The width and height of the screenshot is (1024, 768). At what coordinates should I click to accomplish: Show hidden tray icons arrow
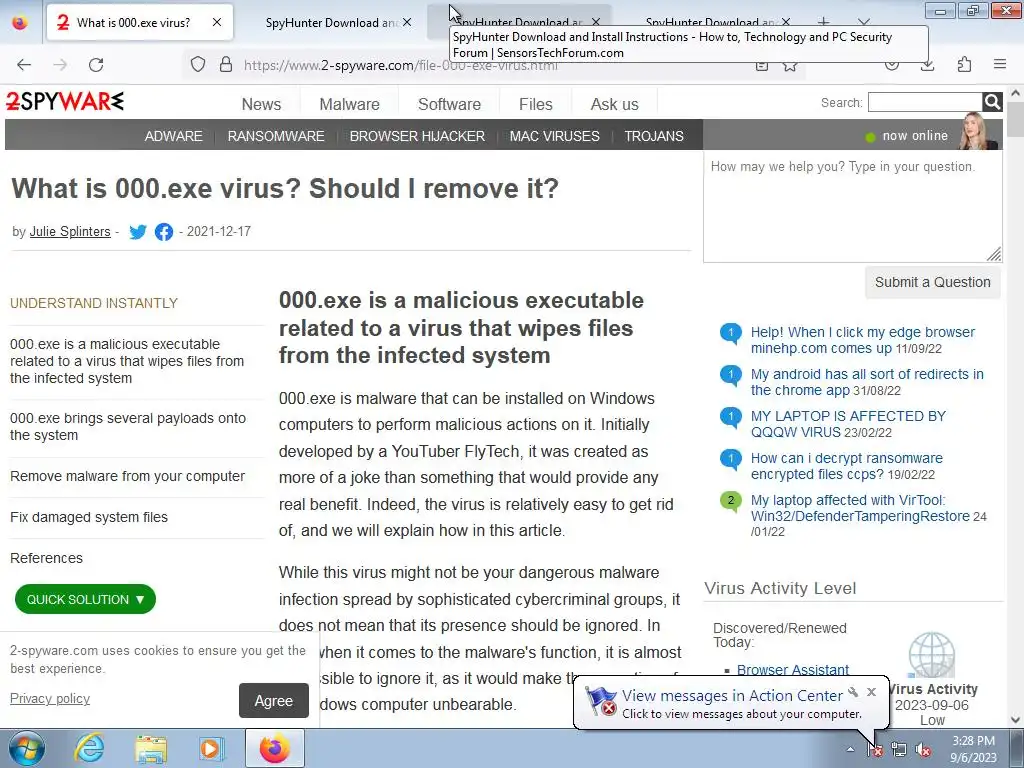coord(850,750)
